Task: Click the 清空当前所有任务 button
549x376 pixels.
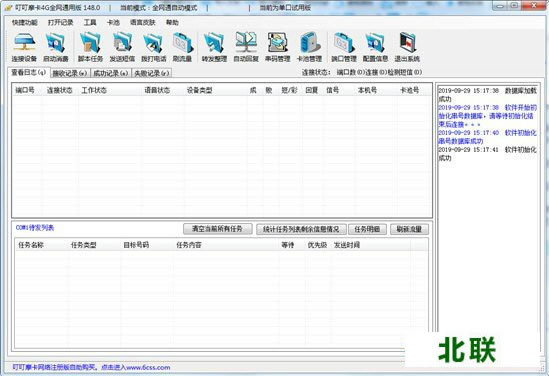Action: (217, 229)
